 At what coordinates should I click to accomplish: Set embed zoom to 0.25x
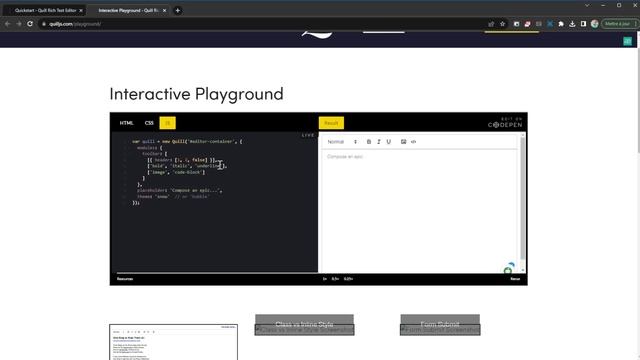coord(348,279)
